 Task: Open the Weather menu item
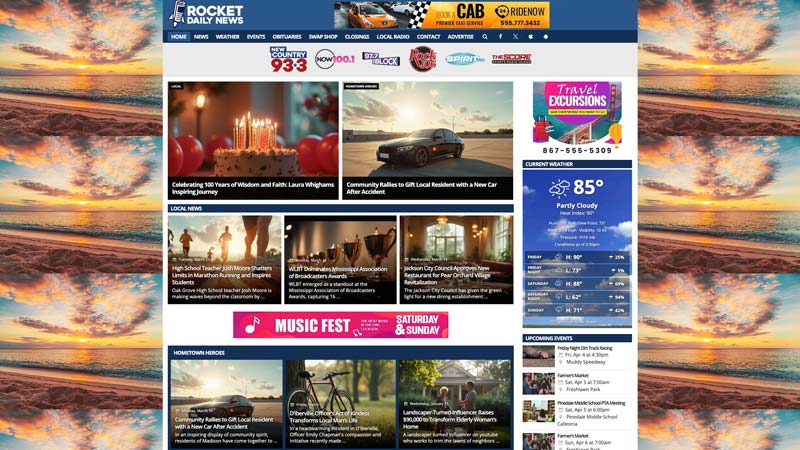pyautogui.click(x=228, y=36)
